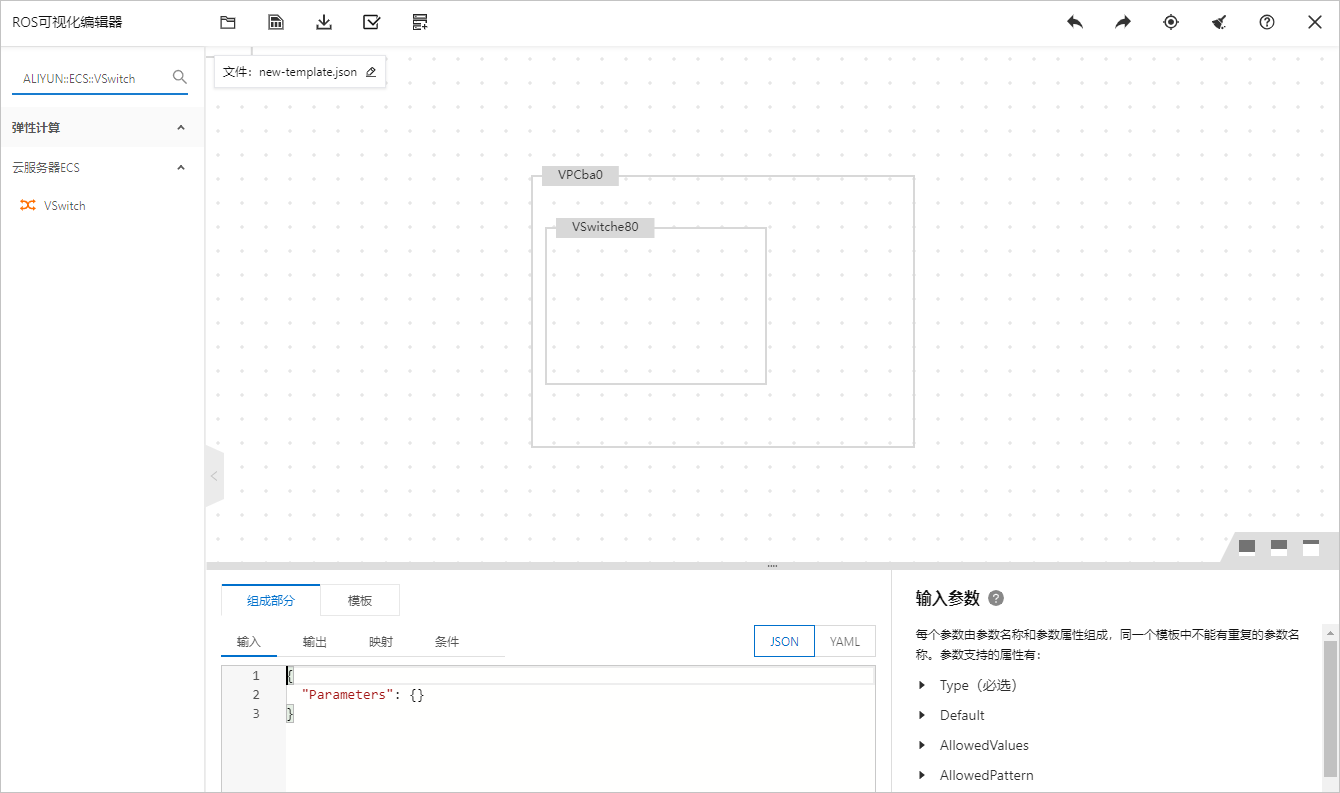Click the VSwitch item text in the resource list

coord(65,206)
